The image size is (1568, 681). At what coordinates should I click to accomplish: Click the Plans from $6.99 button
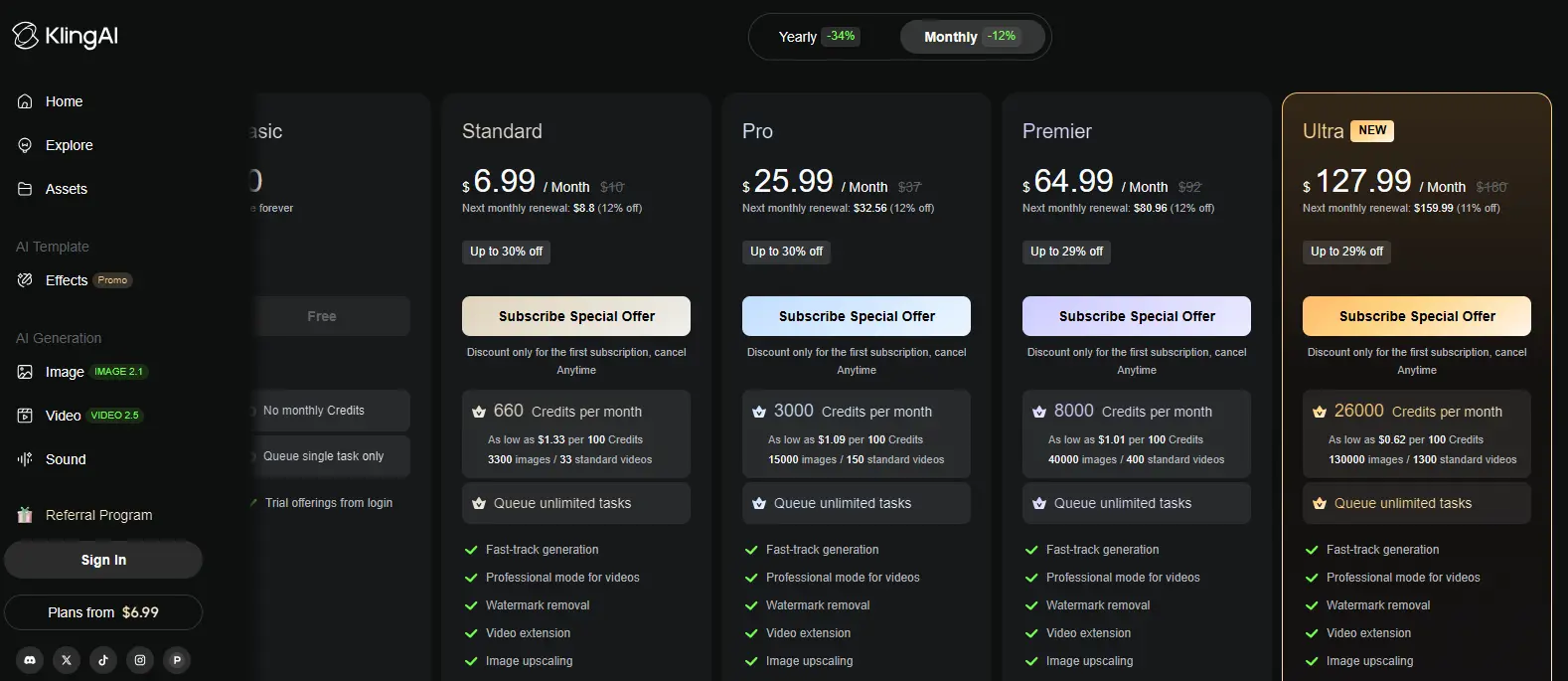103,612
